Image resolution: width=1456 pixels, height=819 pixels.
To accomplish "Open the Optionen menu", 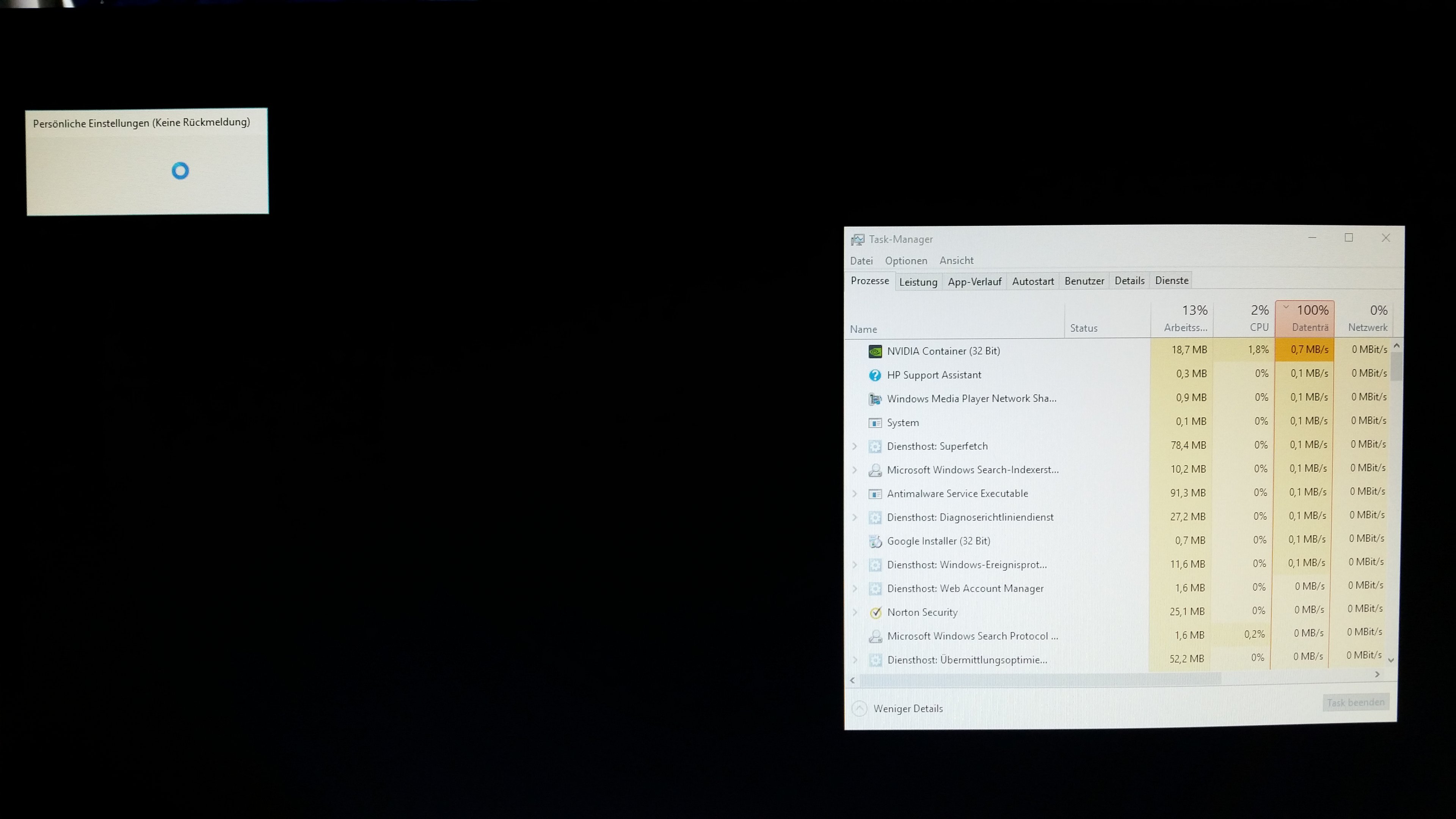I will pyautogui.click(x=906, y=260).
